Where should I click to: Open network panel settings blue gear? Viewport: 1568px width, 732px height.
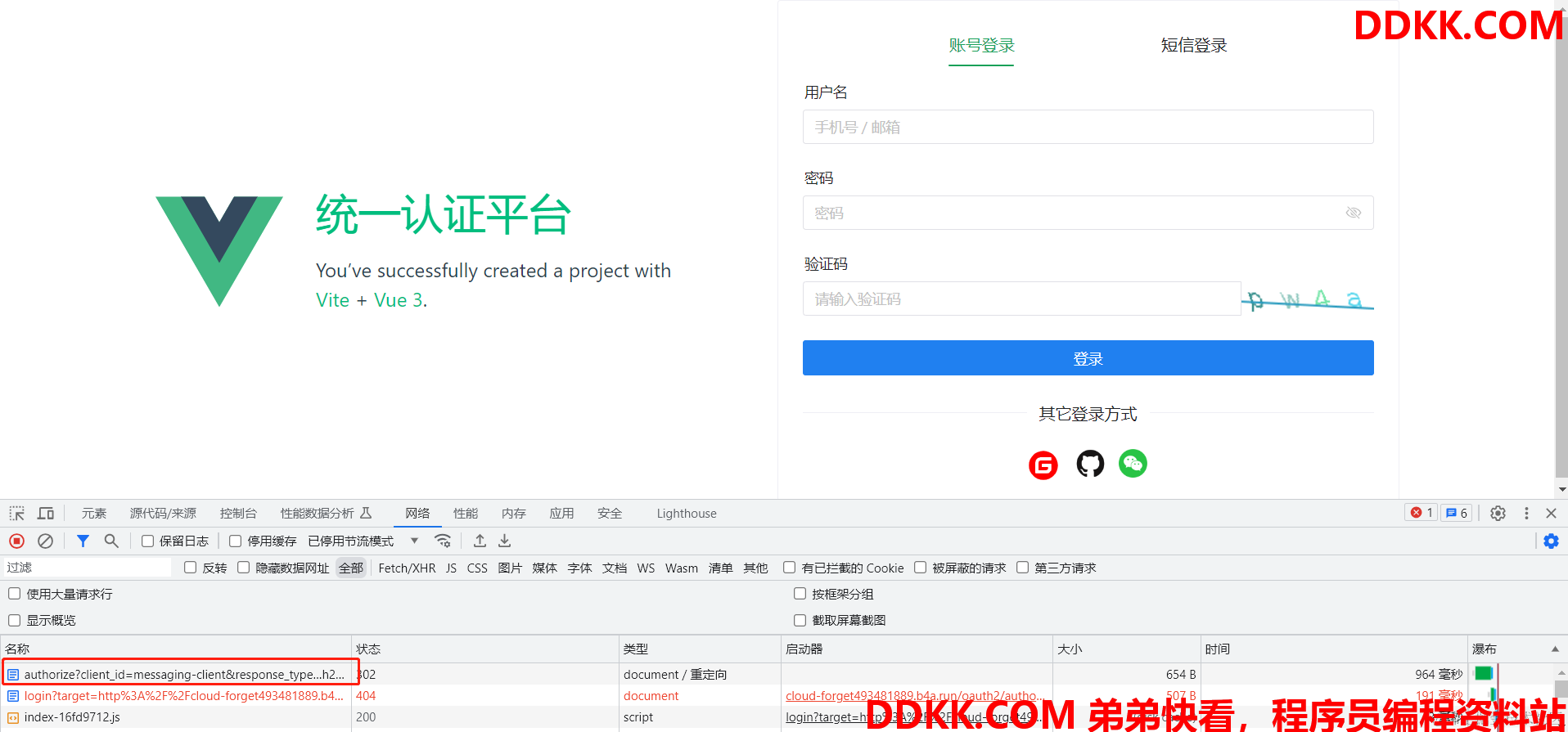[x=1551, y=541]
